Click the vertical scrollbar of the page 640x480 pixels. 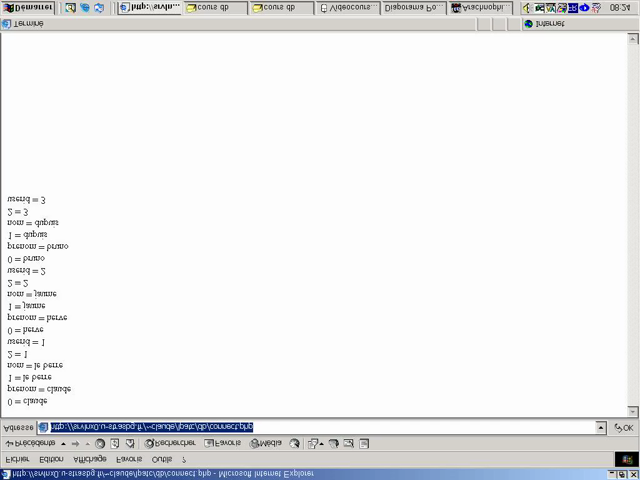pyautogui.click(x=633, y=220)
